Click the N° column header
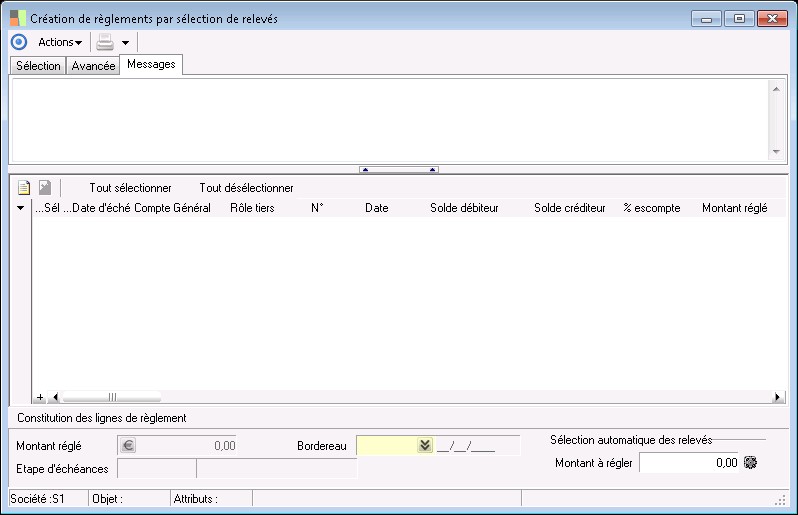 coord(317,208)
